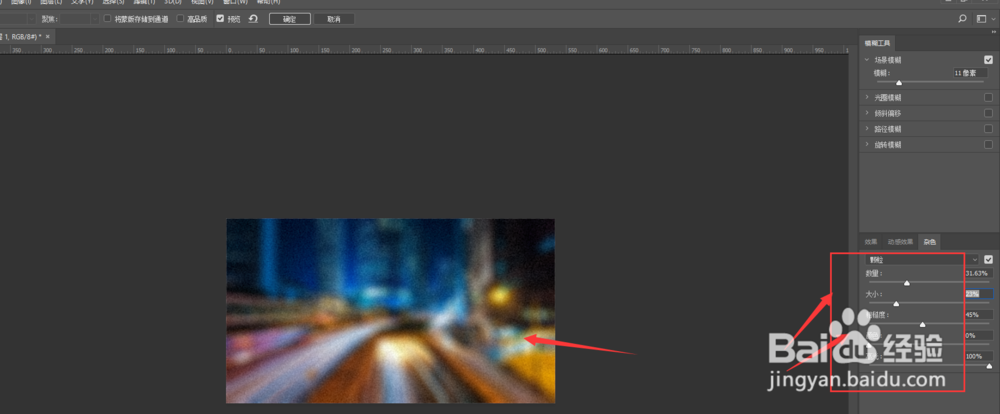
Task: Expand the Tilt-Shift section
Action: (867, 113)
